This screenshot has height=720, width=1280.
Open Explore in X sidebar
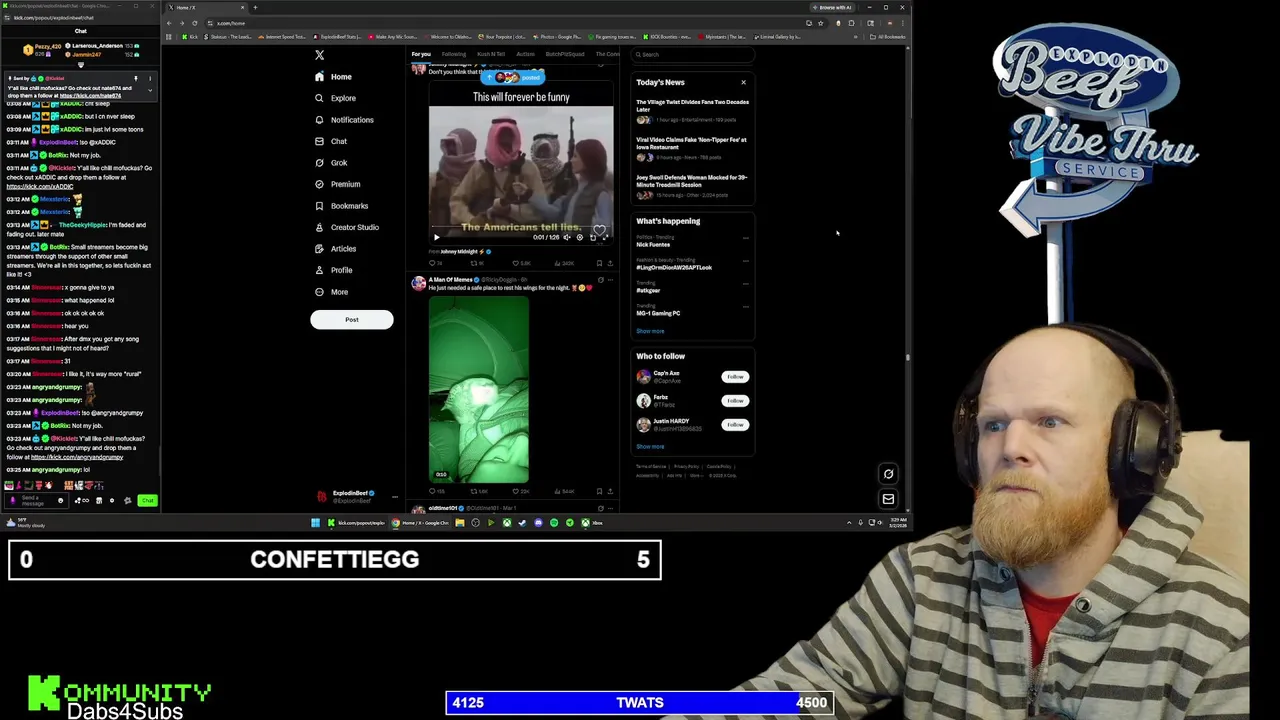(x=335, y=98)
